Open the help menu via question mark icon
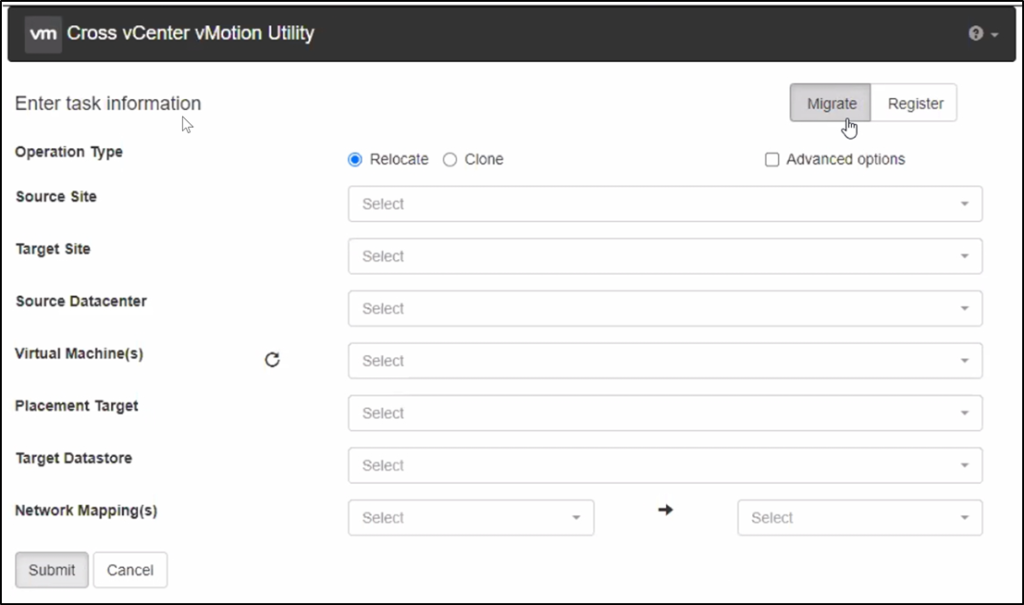Viewport: 1024px width, 605px height. click(x=975, y=32)
